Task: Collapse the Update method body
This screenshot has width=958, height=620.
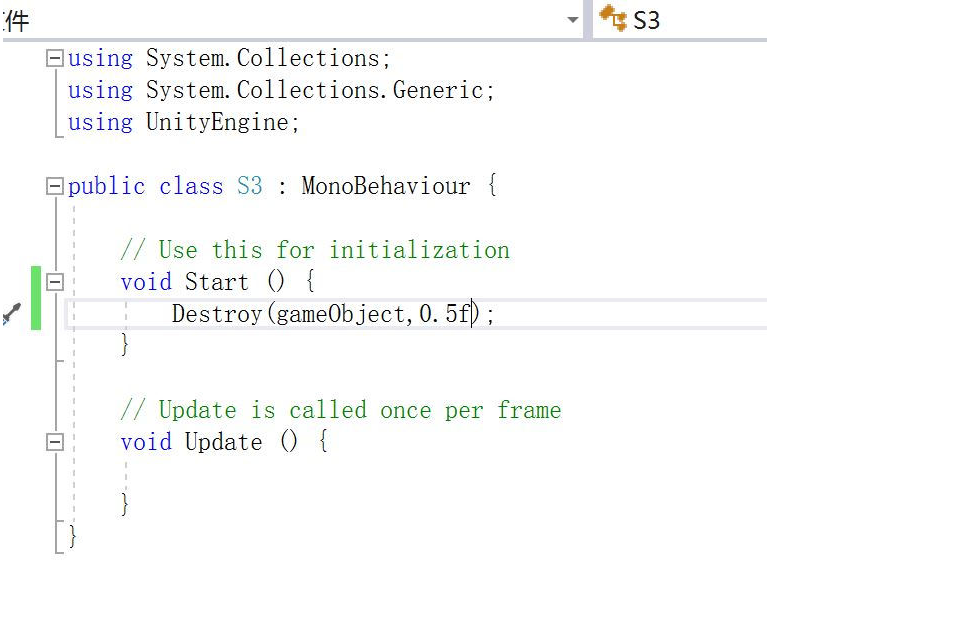Action: (x=55, y=442)
